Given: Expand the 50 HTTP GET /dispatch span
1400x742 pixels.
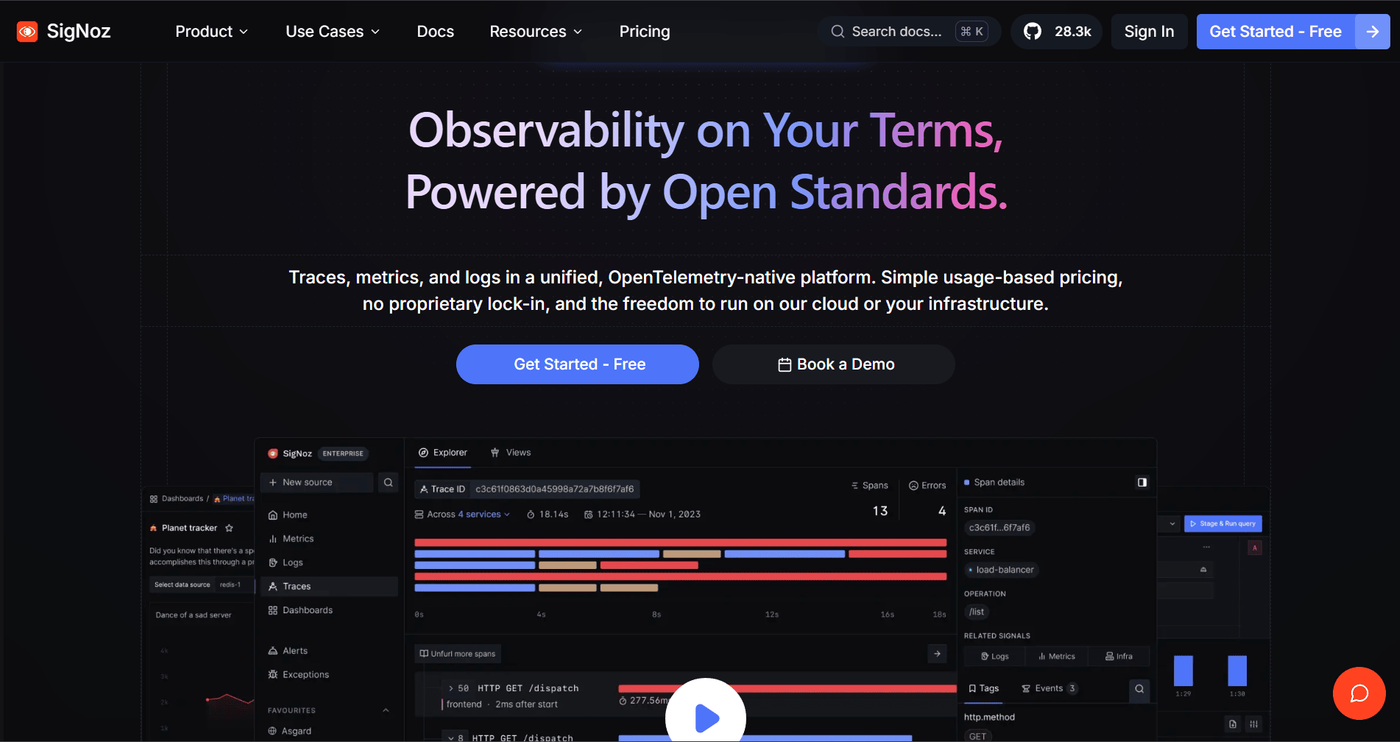Looking at the screenshot, I should coord(452,688).
